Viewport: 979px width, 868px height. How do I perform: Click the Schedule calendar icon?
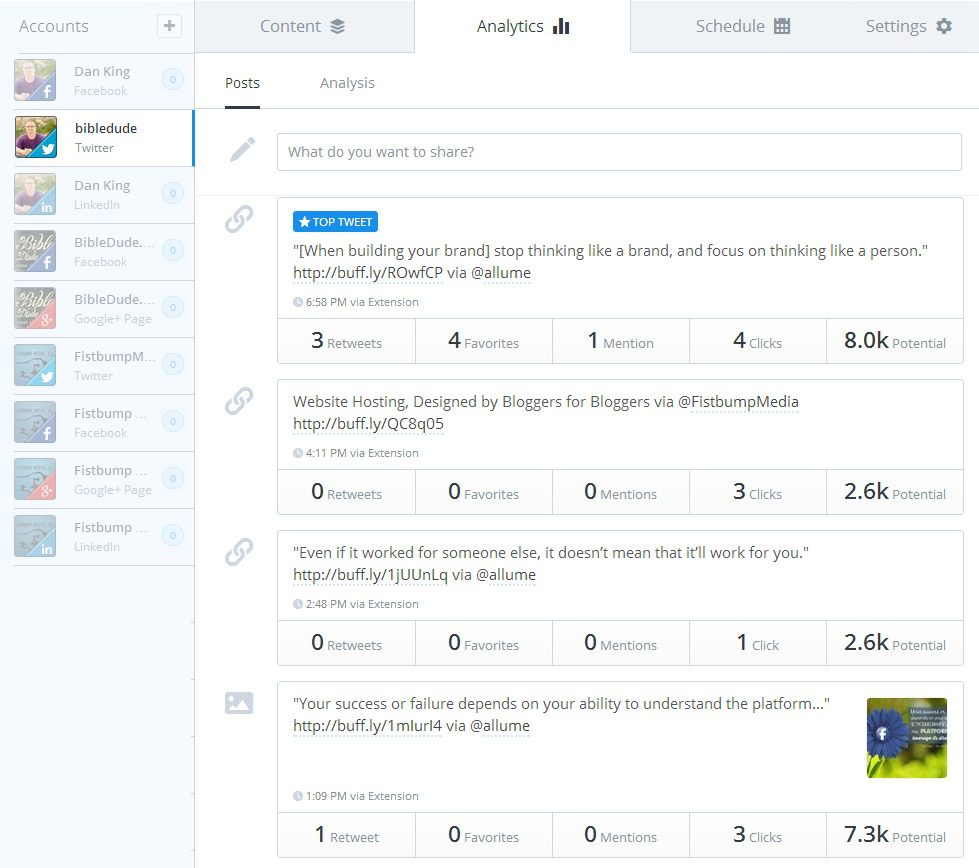[784, 26]
